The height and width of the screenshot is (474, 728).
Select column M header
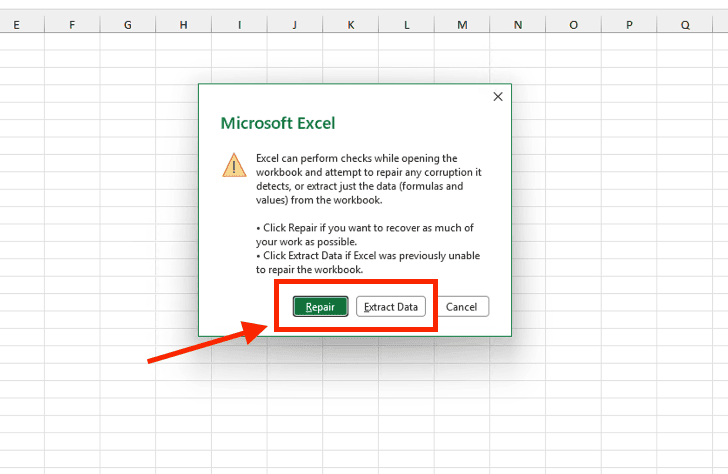click(x=462, y=25)
